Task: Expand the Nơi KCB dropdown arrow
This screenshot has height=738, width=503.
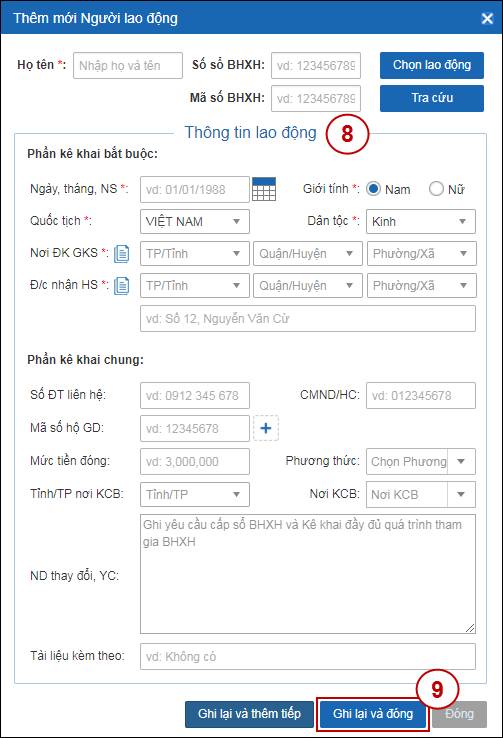Action: (461, 494)
